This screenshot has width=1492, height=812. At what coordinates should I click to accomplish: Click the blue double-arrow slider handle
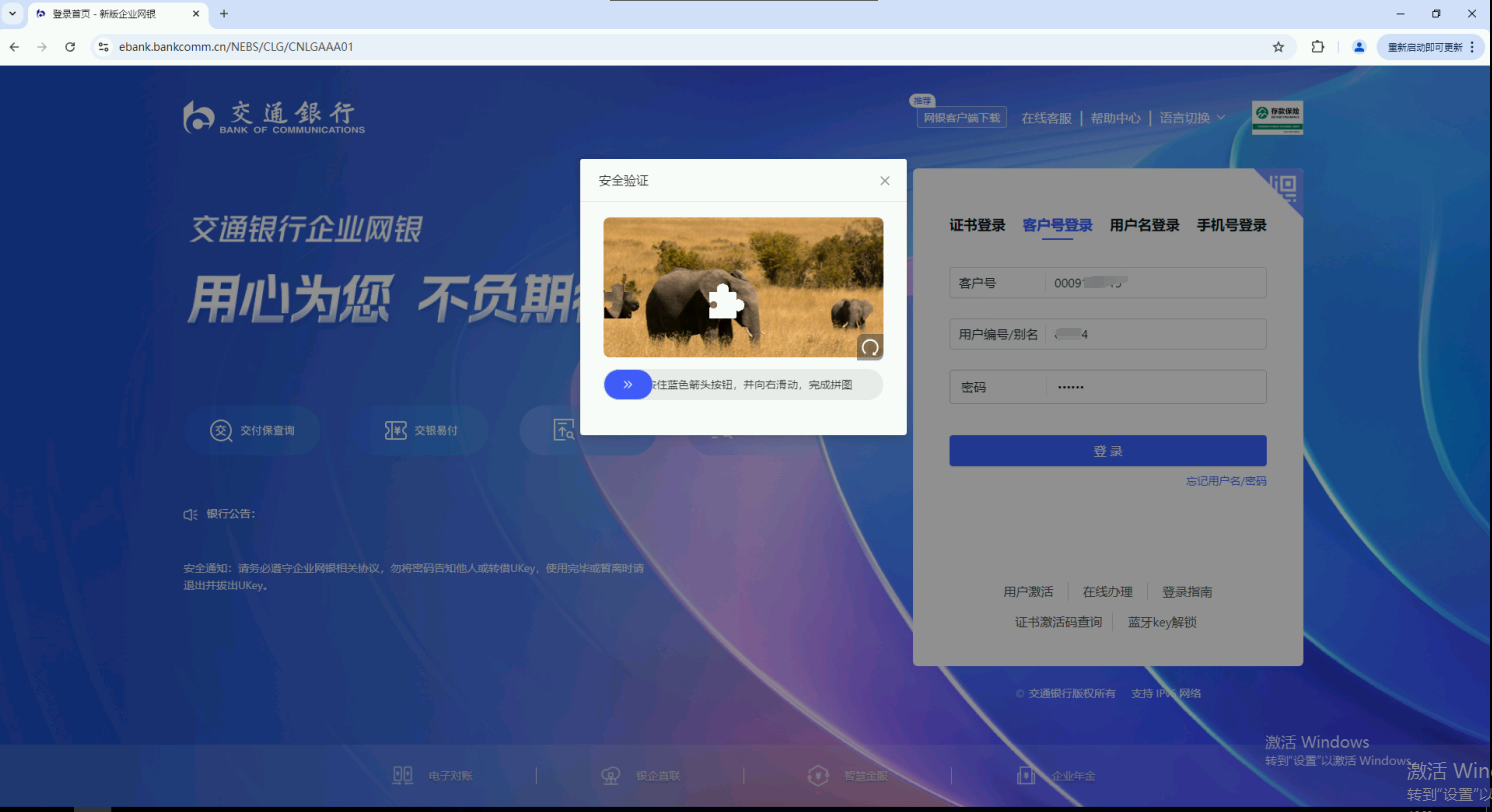click(x=627, y=384)
